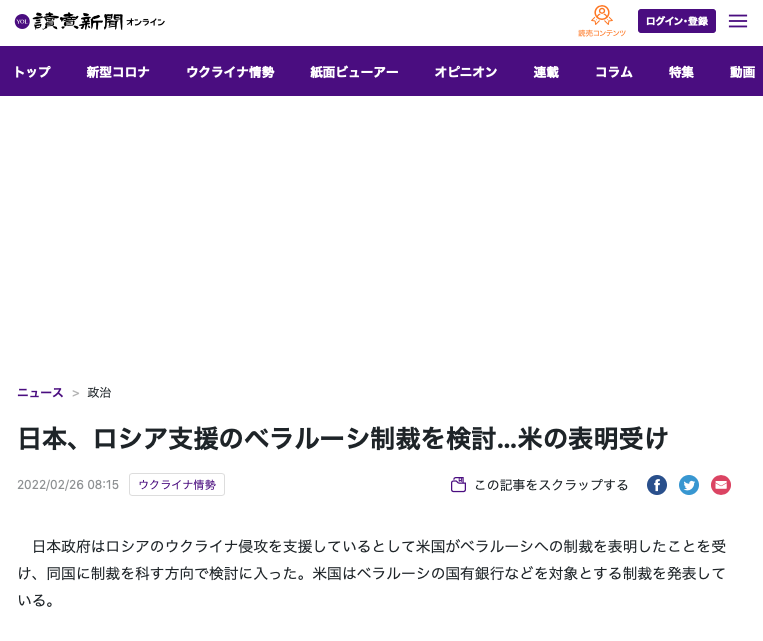Click the article paragraph starting 日本政府はロシアの
This screenshot has width=763, height=641.
(x=372, y=573)
